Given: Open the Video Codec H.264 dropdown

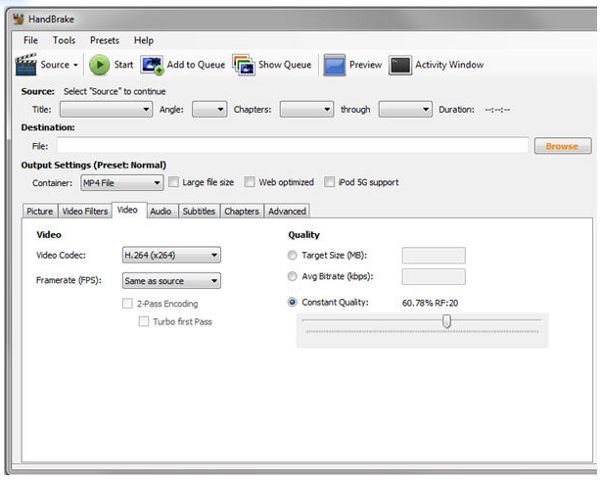Looking at the screenshot, I should pyautogui.click(x=171, y=255).
